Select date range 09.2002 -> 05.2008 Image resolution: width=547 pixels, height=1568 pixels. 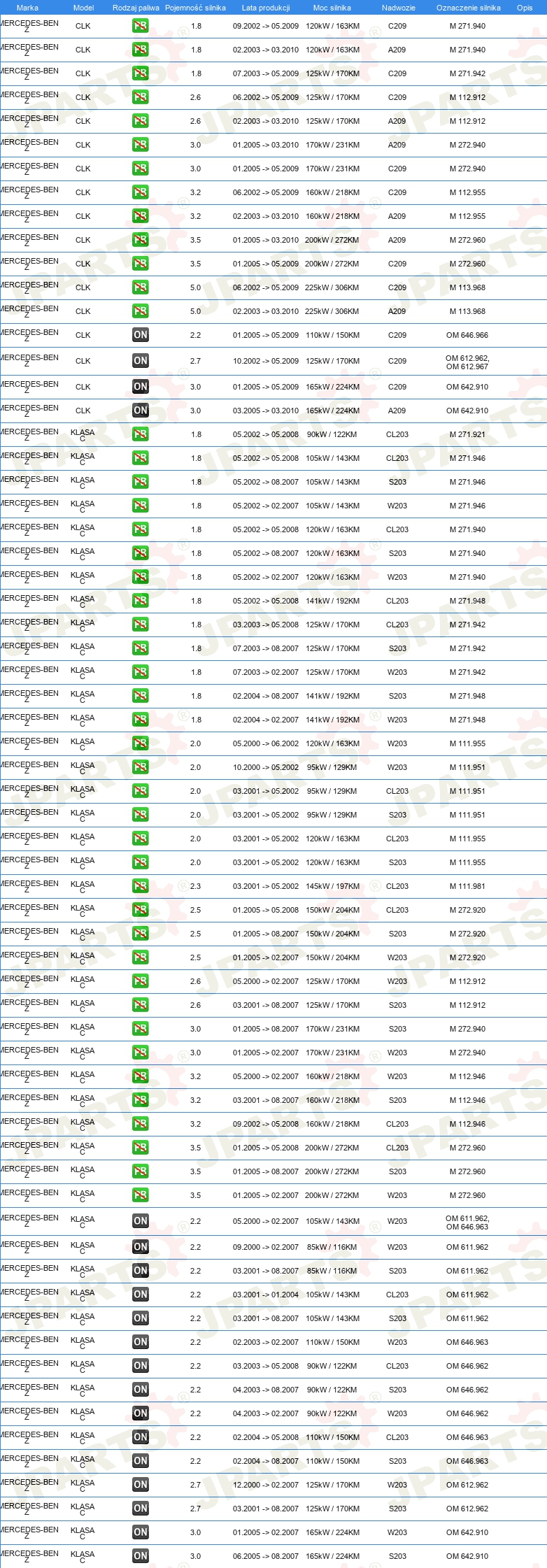[x=266, y=1124]
